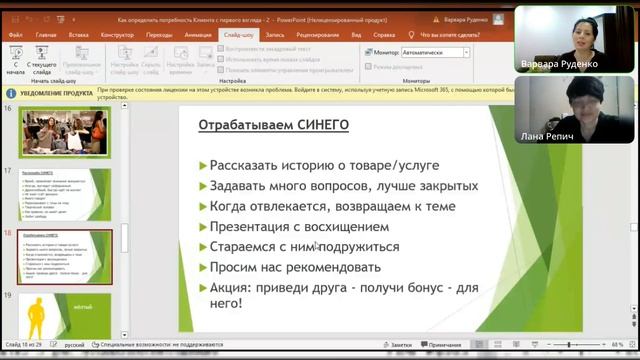Viewport: 640px width, 360px height.
Task: Switch to the Анимация tab
Action: pos(198,35)
